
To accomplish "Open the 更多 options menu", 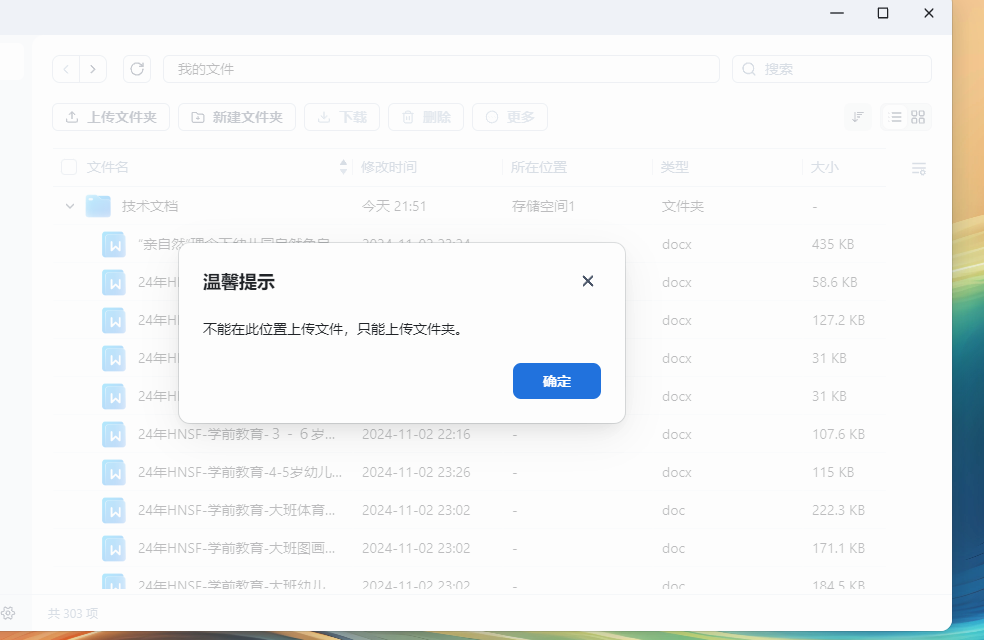I will point(509,117).
